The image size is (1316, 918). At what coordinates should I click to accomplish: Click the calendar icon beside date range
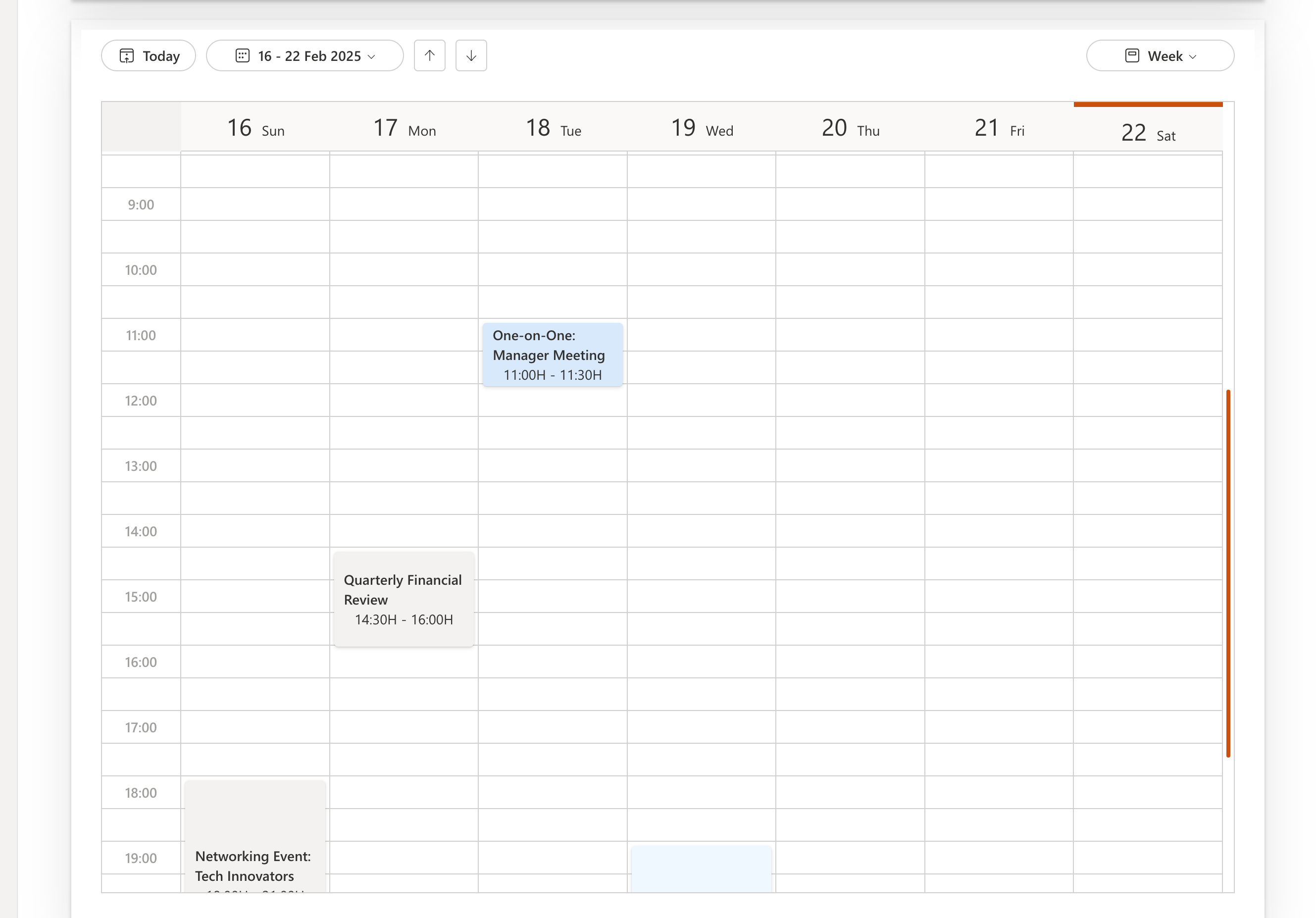[243, 55]
